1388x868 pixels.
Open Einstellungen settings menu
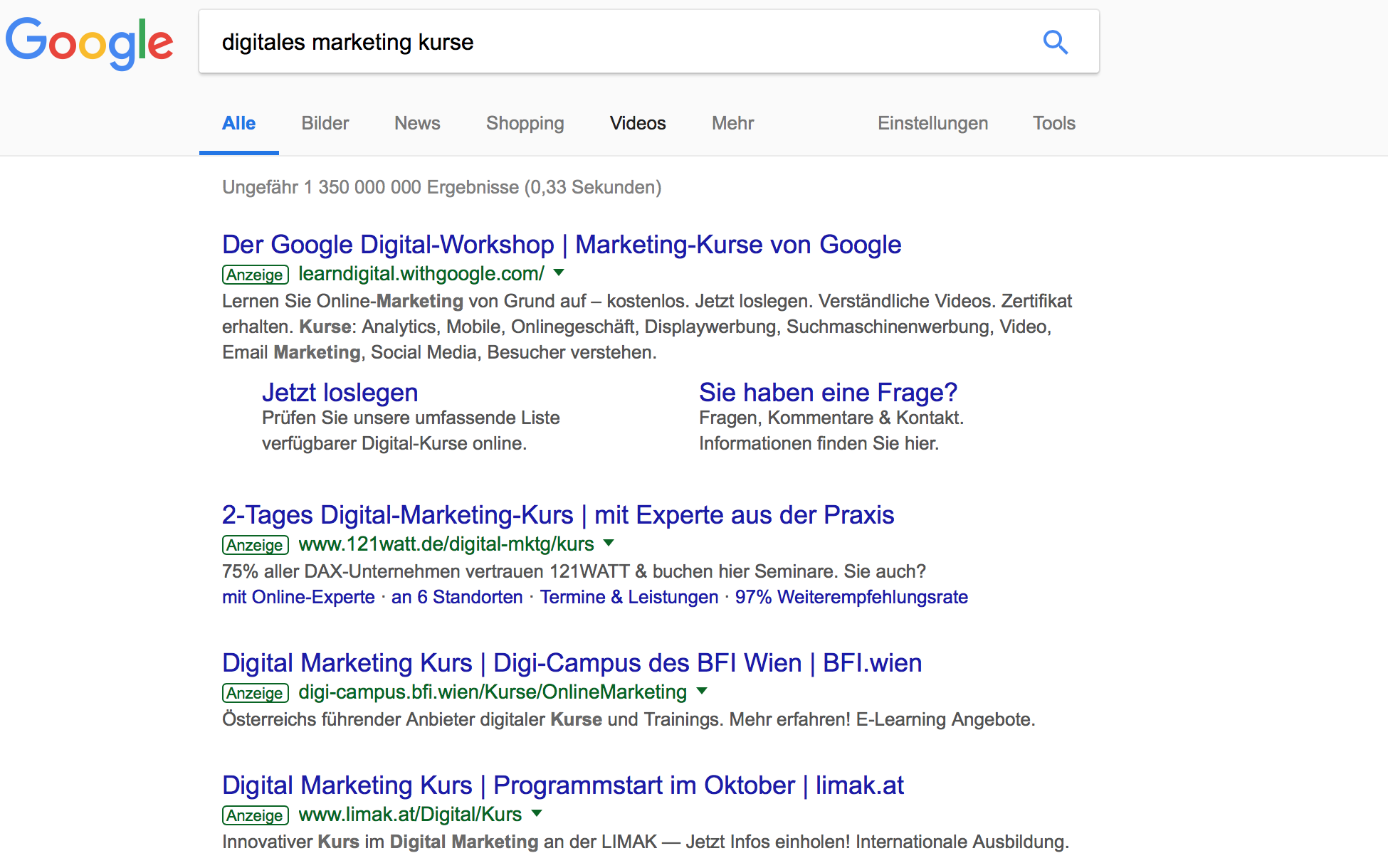tap(932, 123)
